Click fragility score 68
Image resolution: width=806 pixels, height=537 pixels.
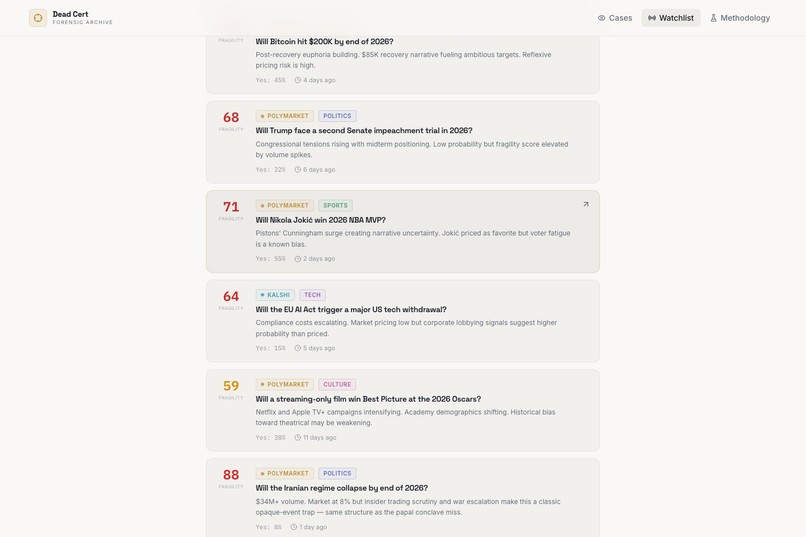point(231,118)
